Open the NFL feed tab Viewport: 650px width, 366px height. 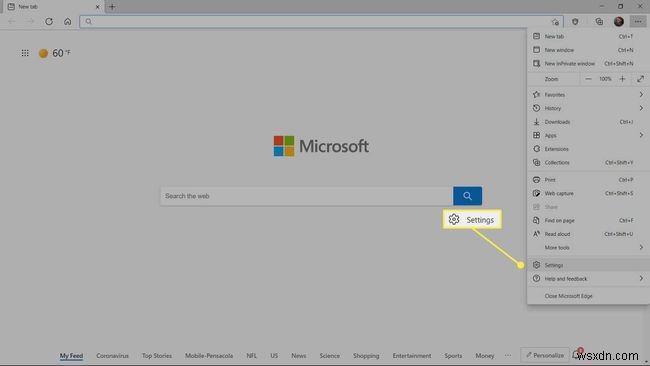point(251,356)
